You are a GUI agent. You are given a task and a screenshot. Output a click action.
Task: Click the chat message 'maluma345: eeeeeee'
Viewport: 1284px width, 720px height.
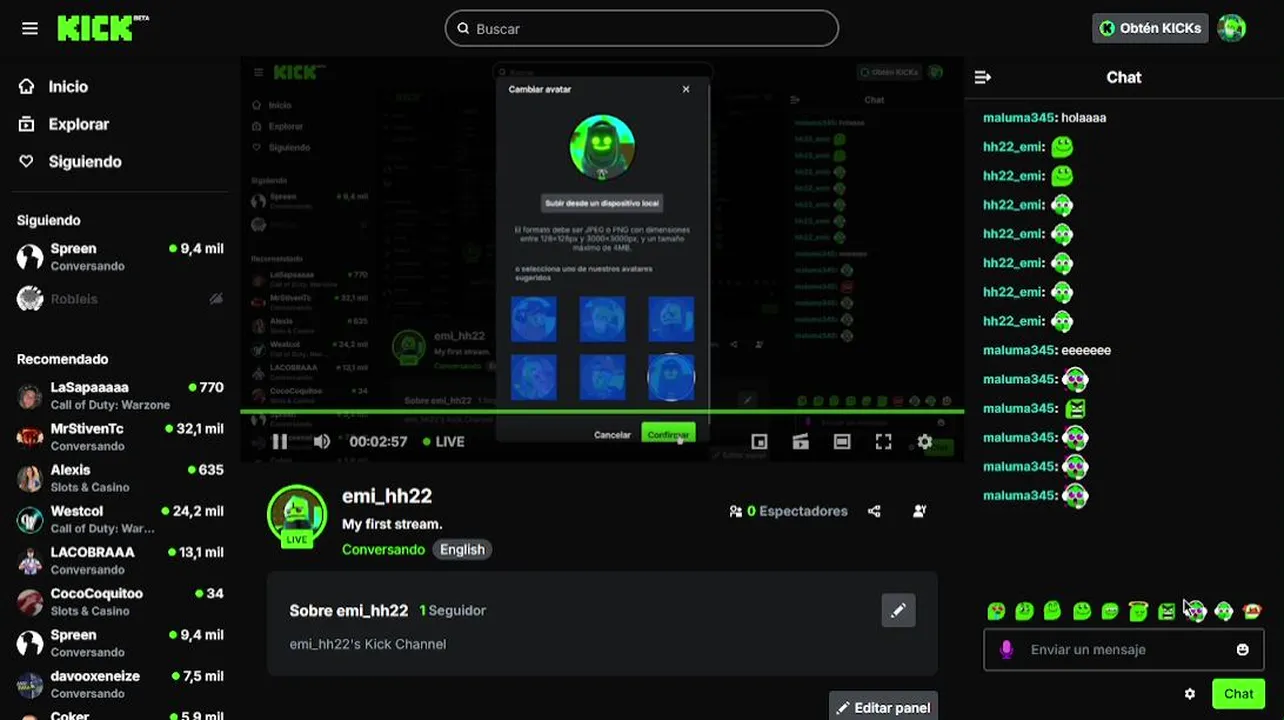pos(1047,351)
